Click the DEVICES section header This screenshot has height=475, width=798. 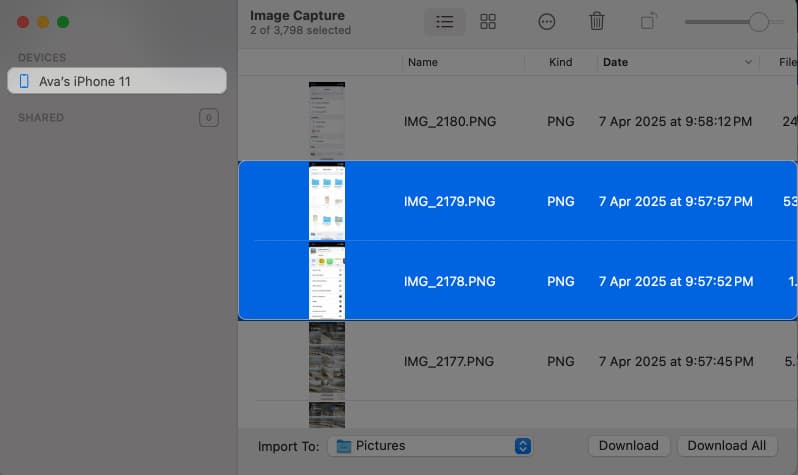coord(42,58)
